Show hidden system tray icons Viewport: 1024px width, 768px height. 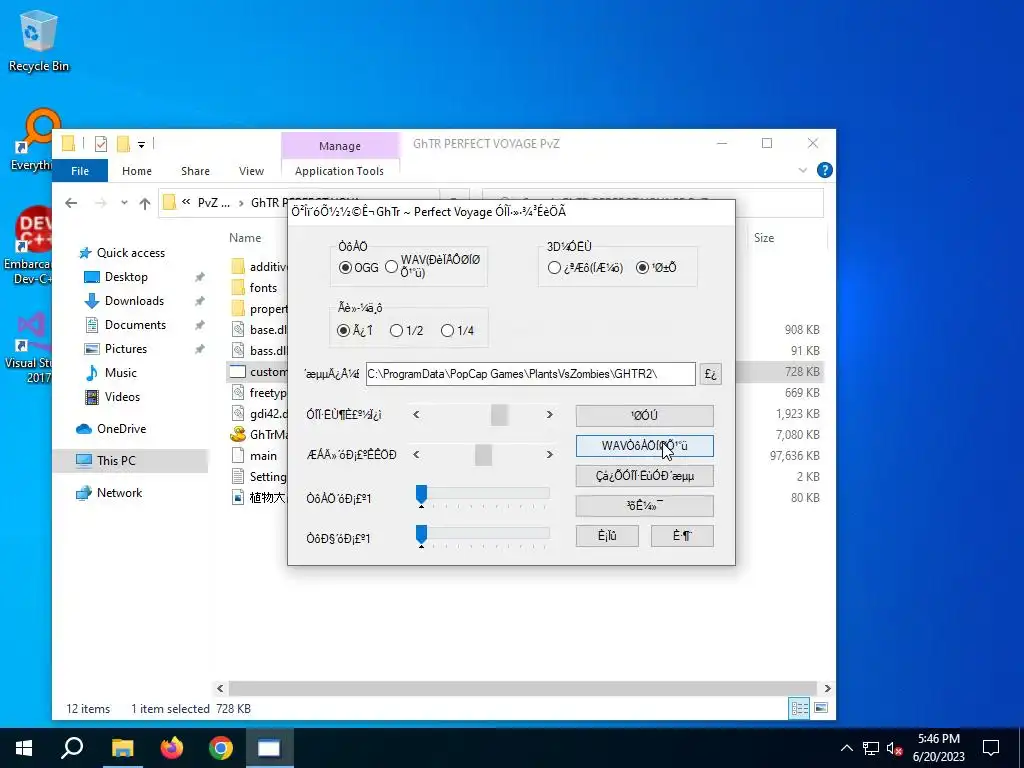coord(846,748)
